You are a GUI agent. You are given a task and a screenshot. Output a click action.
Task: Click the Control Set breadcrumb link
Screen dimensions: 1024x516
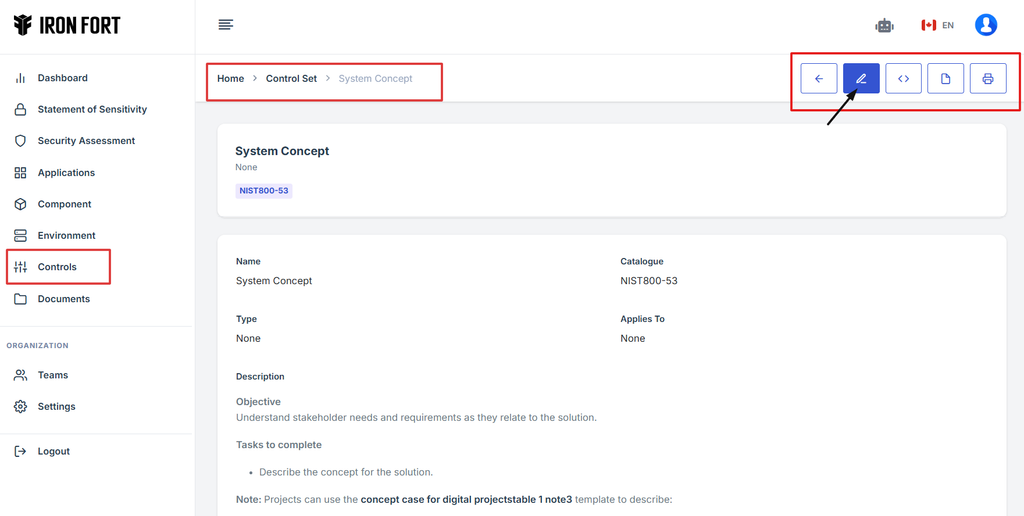click(x=291, y=79)
